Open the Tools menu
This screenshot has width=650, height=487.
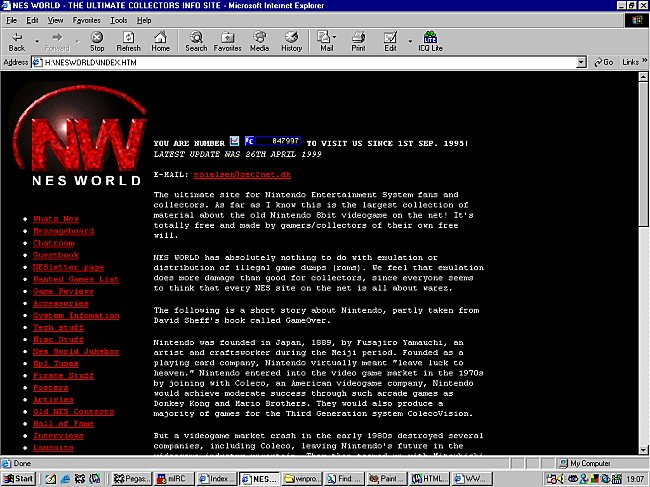[118, 19]
